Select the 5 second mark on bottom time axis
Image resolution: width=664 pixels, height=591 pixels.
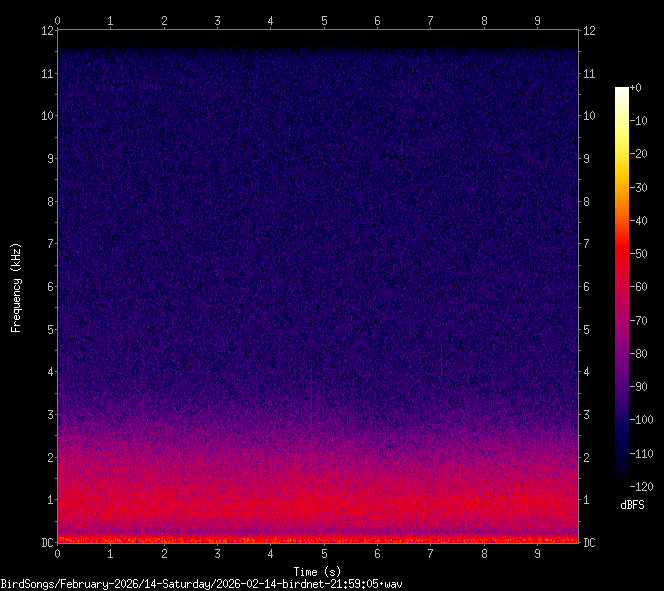pyautogui.click(x=324, y=553)
